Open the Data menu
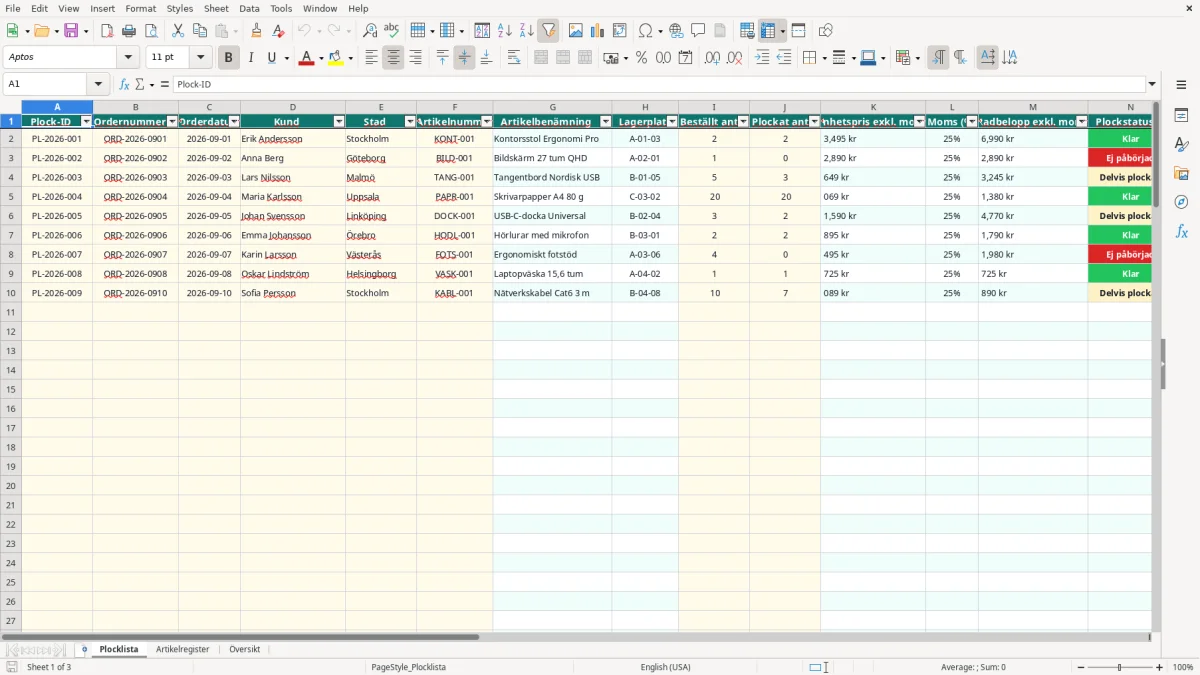This screenshot has height=675, width=1200. tap(249, 8)
